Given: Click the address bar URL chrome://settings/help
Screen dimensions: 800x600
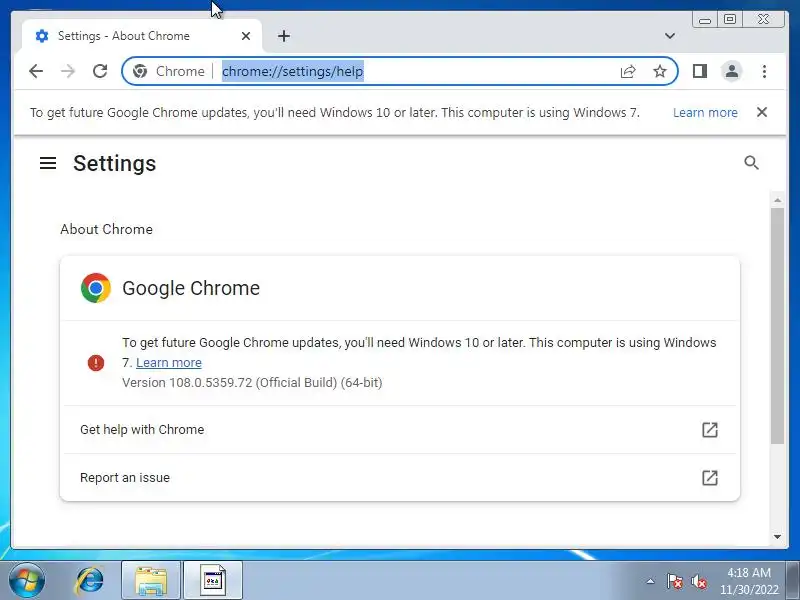Looking at the screenshot, I should [292, 71].
